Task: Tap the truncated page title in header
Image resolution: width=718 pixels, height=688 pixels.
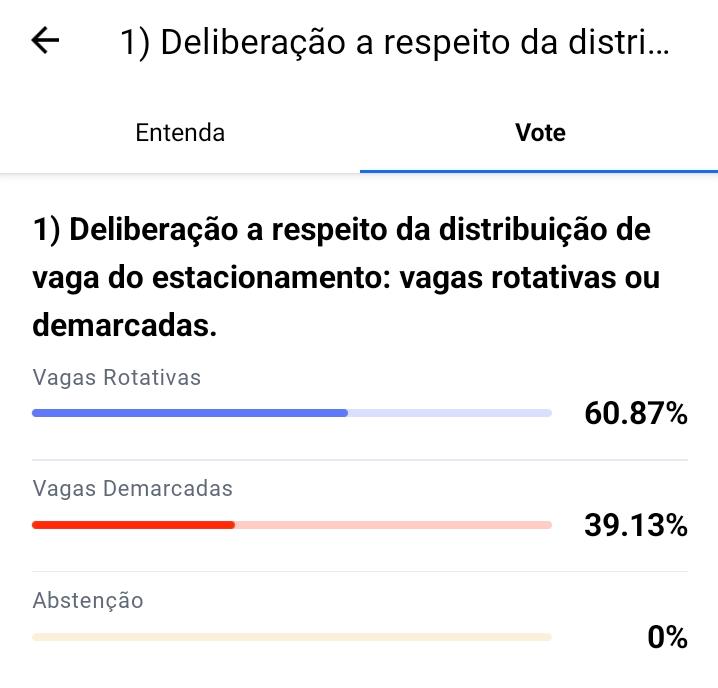Action: 394,42
